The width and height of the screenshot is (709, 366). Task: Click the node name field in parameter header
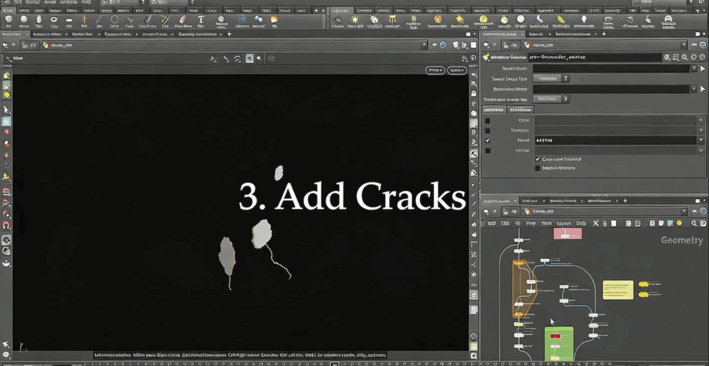(x=595, y=57)
